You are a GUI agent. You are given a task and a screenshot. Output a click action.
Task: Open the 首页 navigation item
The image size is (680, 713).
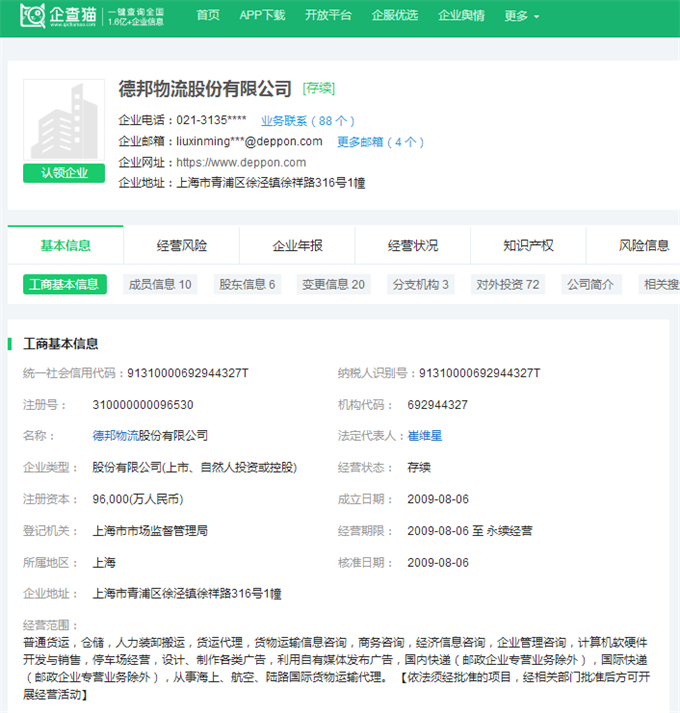pos(208,15)
